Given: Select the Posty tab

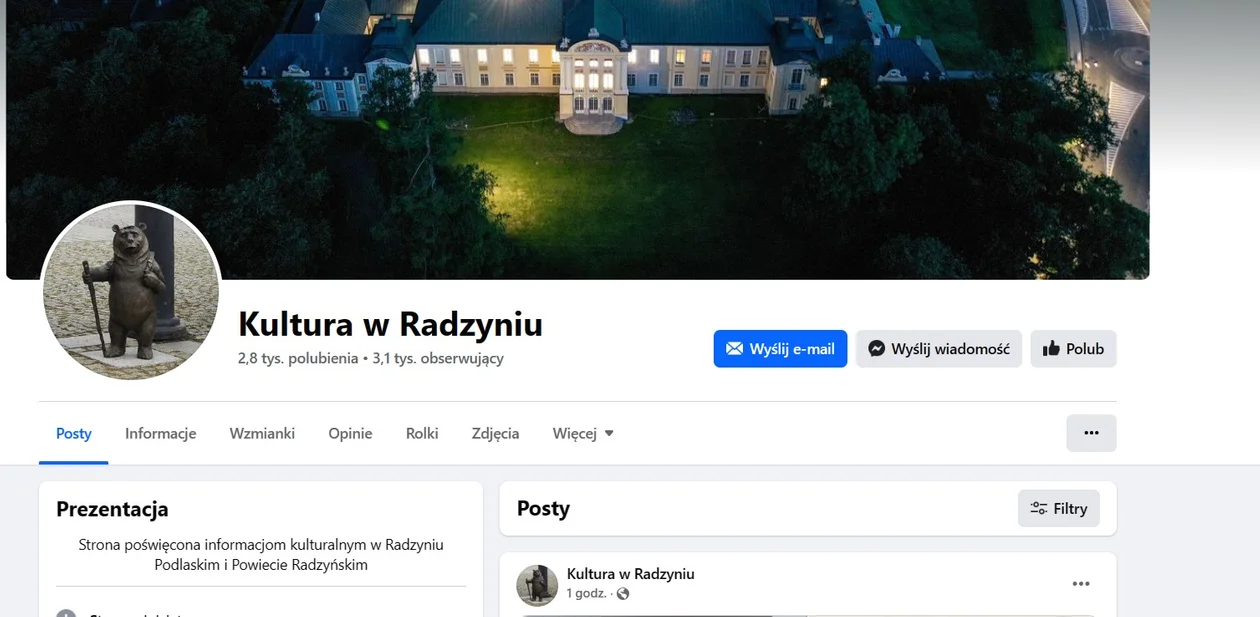Looking at the screenshot, I should (x=74, y=433).
